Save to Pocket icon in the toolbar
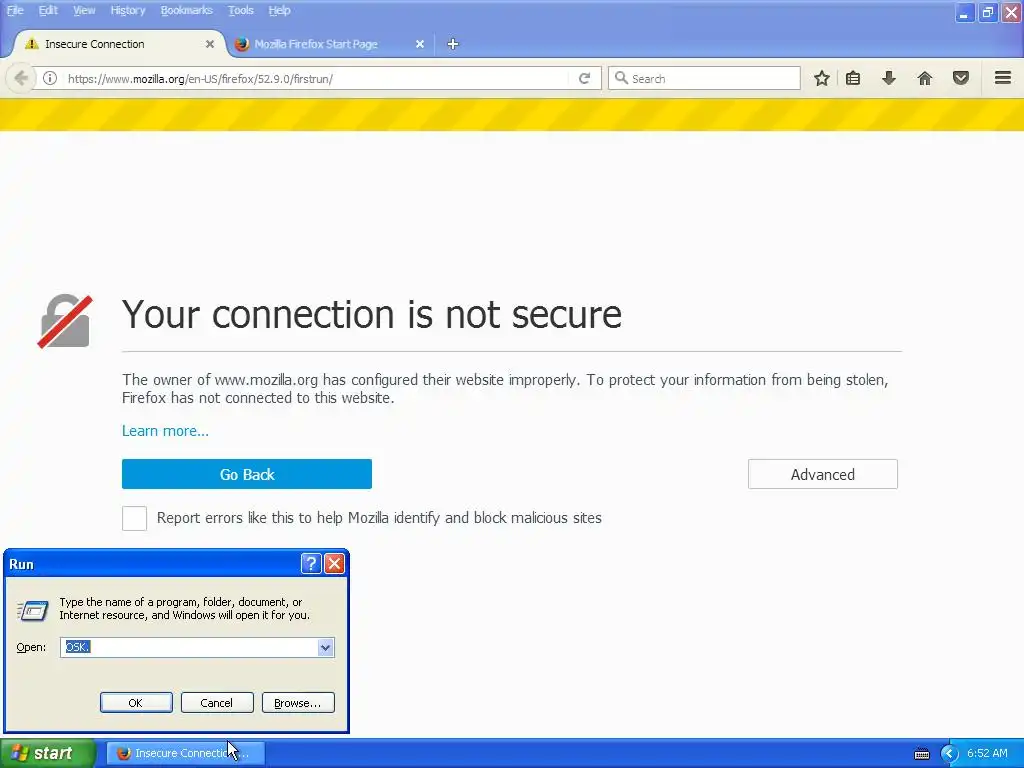 (961, 78)
